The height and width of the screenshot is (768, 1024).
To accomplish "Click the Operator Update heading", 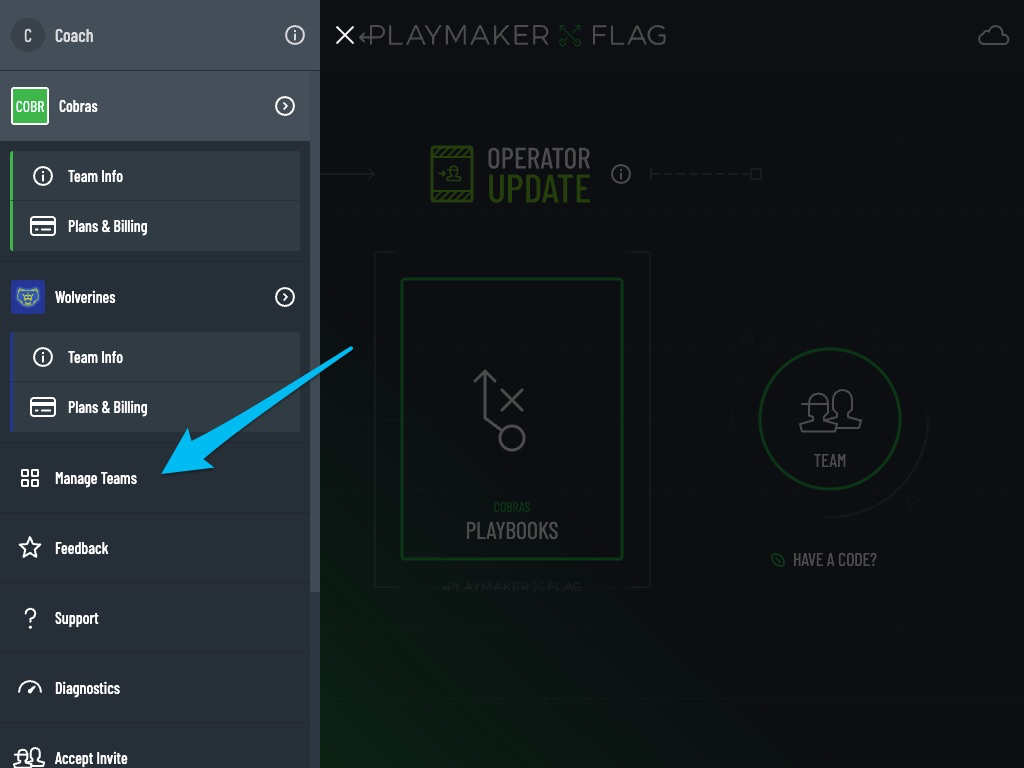I will click(539, 174).
